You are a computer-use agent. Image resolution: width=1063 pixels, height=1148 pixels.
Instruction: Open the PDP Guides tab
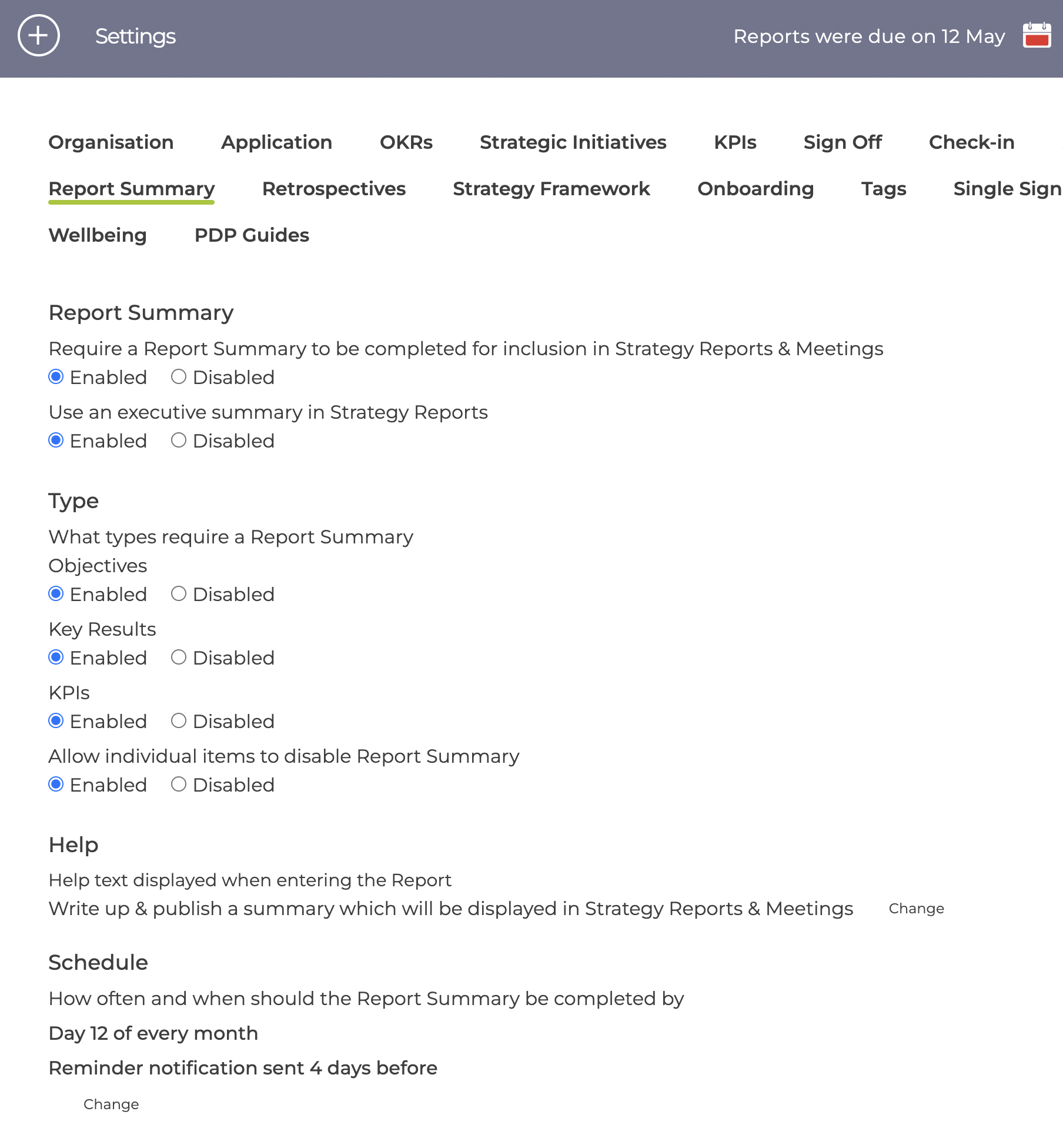[252, 235]
